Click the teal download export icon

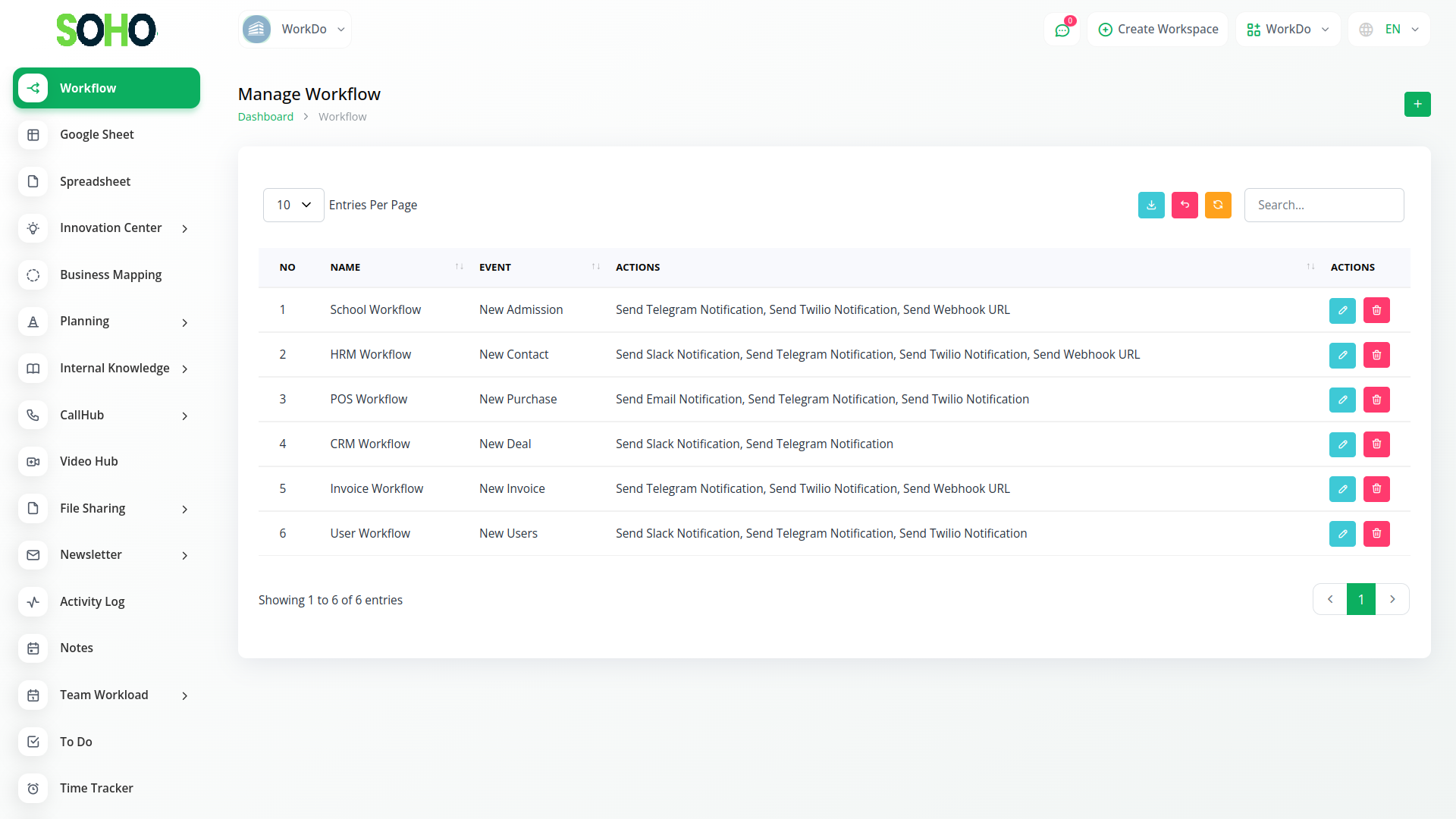click(x=1150, y=205)
